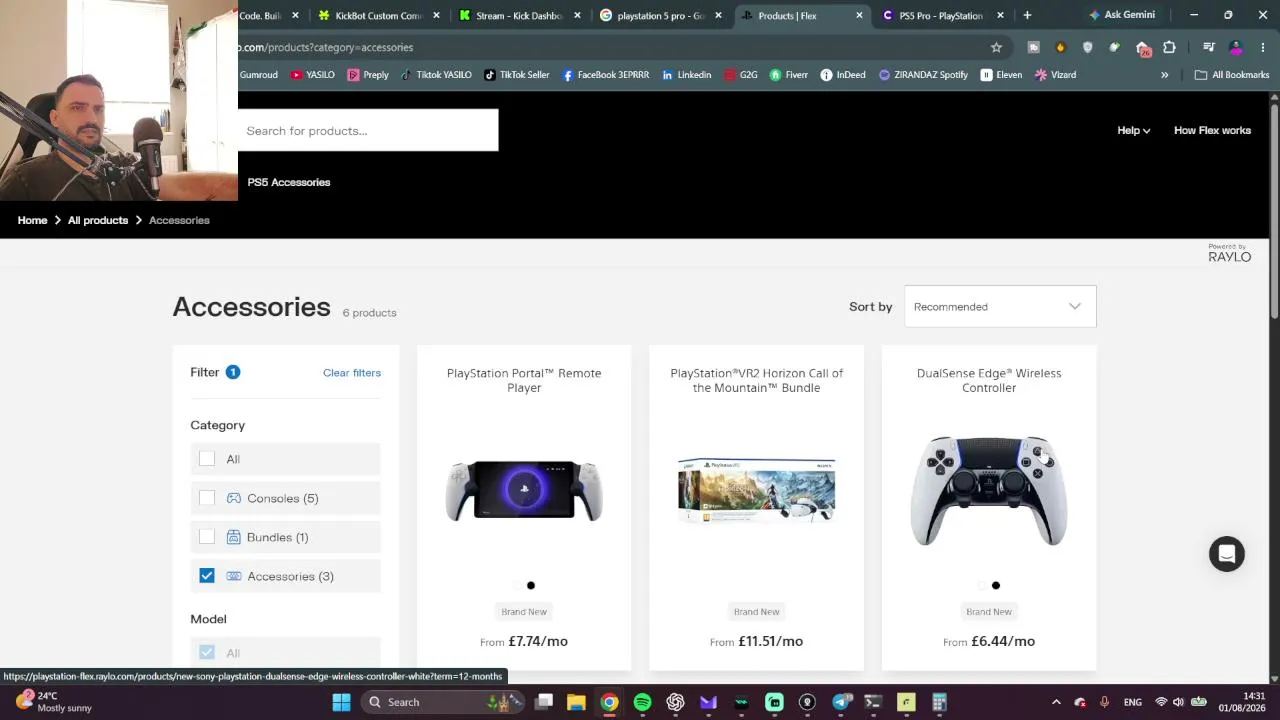Open the Chrome Extensions puzzle icon
1280x720 pixels.
1169,47
